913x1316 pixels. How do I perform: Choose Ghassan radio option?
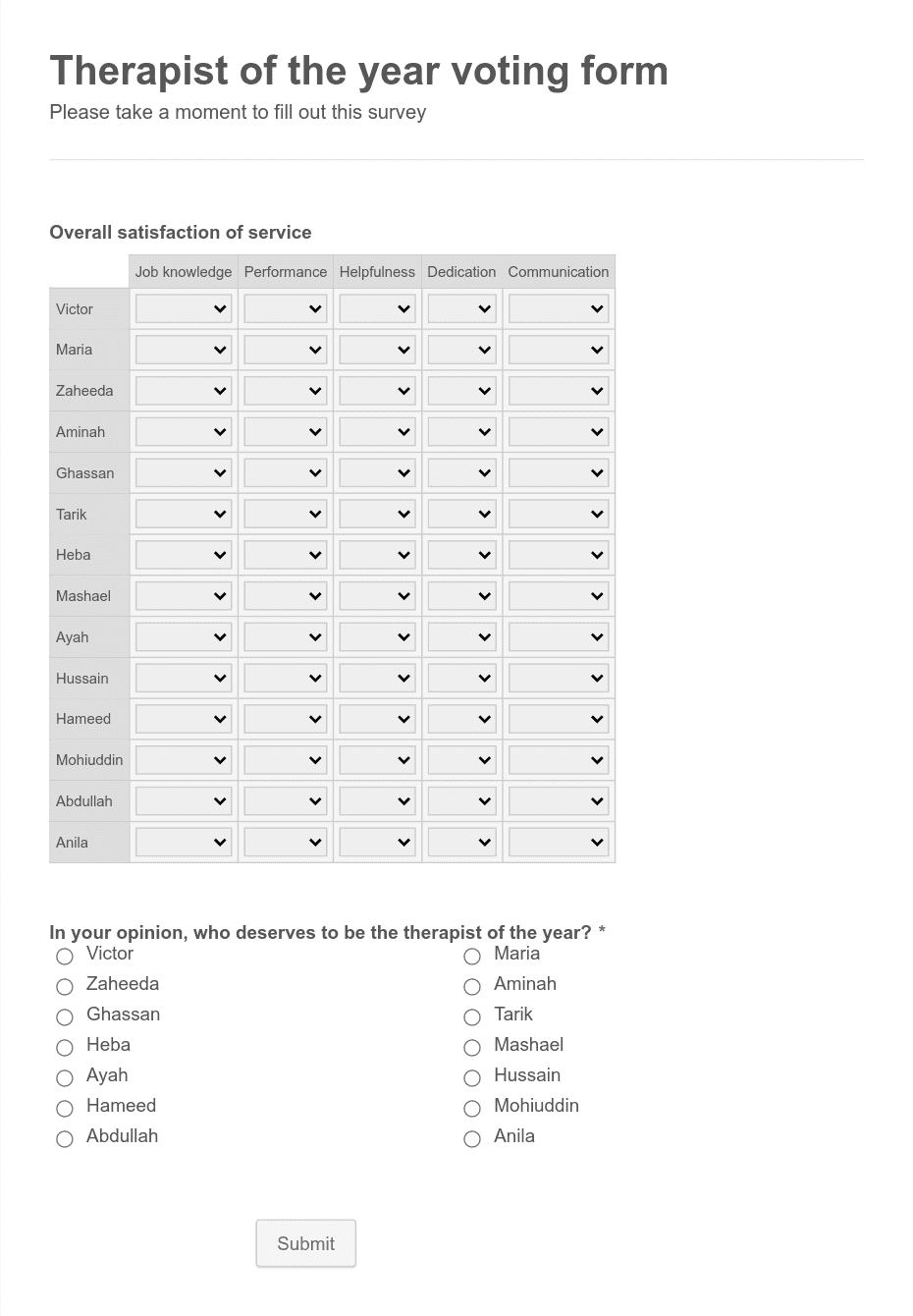tap(65, 1017)
